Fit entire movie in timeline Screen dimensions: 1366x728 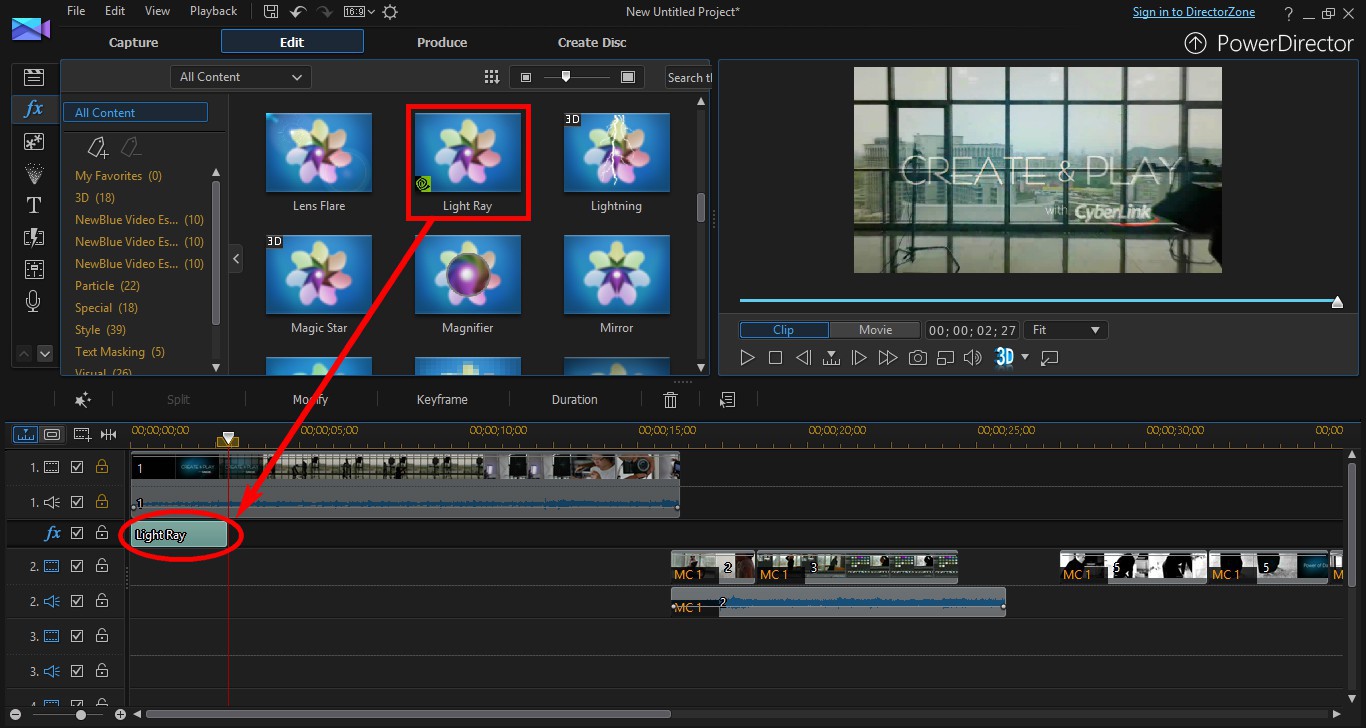point(109,434)
